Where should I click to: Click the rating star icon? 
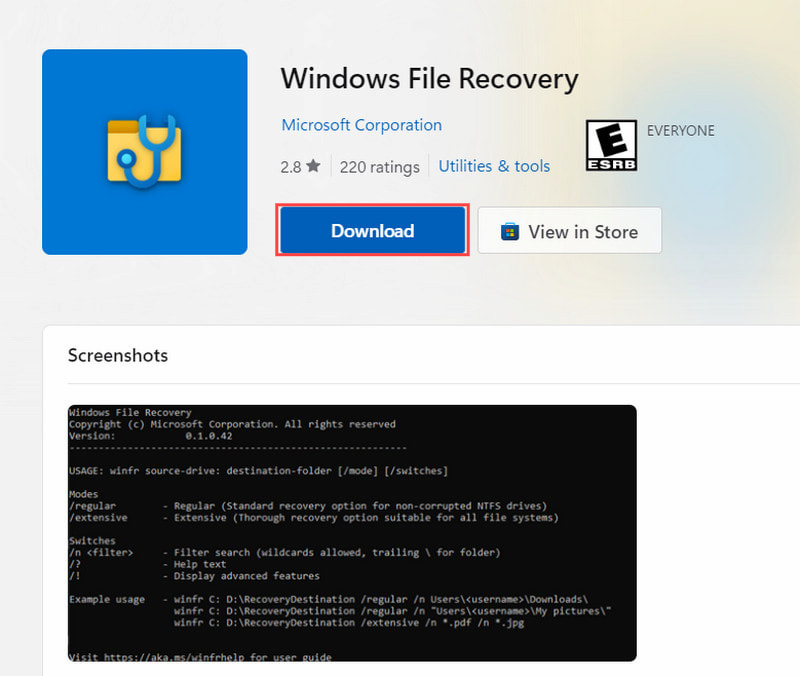pyautogui.click(x=313, y=166)
